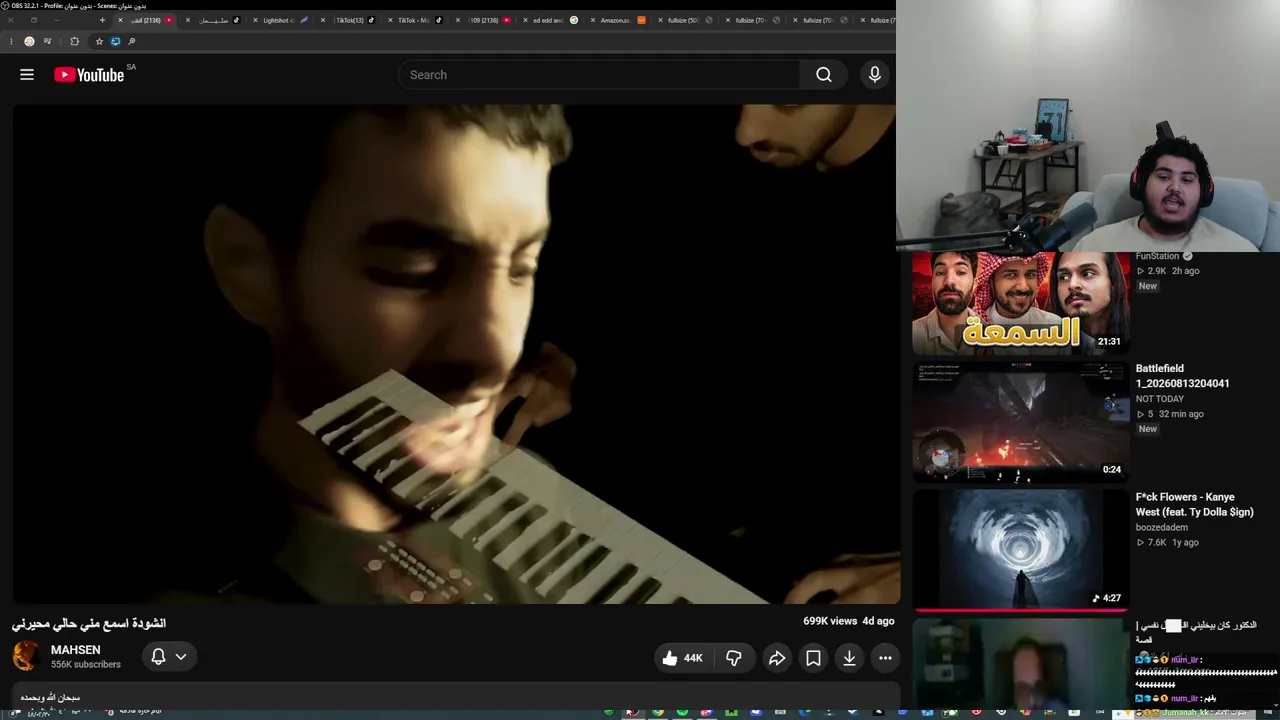Open a new browser tab with plus
The height and width of the screenshot is (720, 1280).
[102, 20]
